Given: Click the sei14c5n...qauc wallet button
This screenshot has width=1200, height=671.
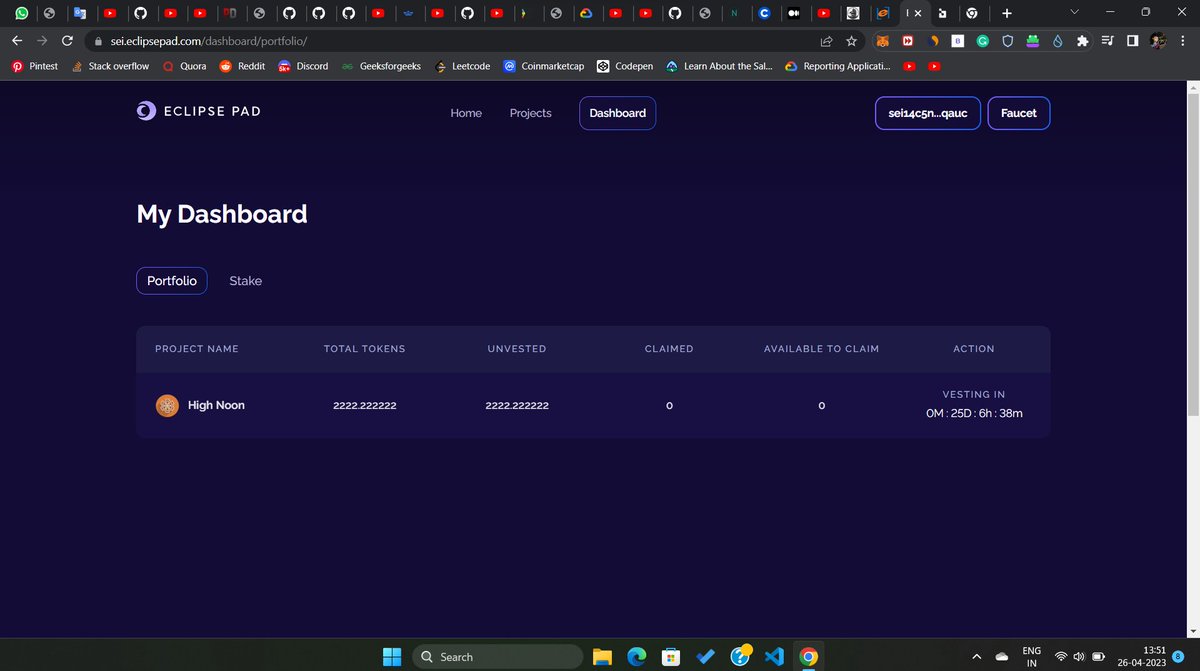Looking at the screenshot, I should (928, 113).
